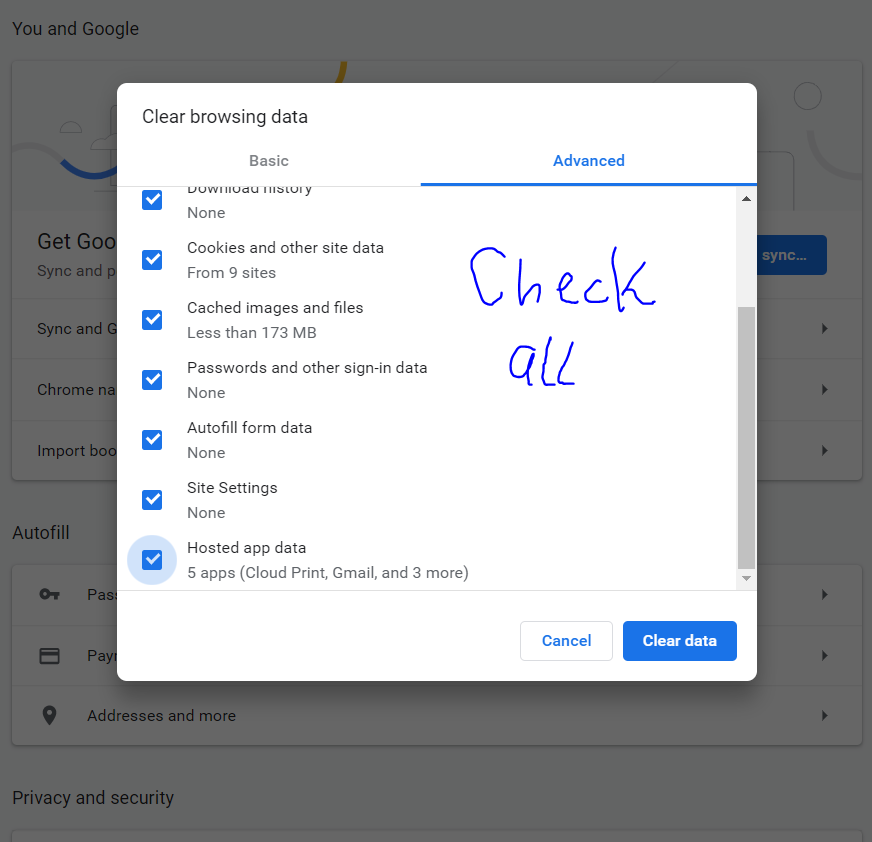Uncheck the Download history checkbox

click(x=152, y=200)
